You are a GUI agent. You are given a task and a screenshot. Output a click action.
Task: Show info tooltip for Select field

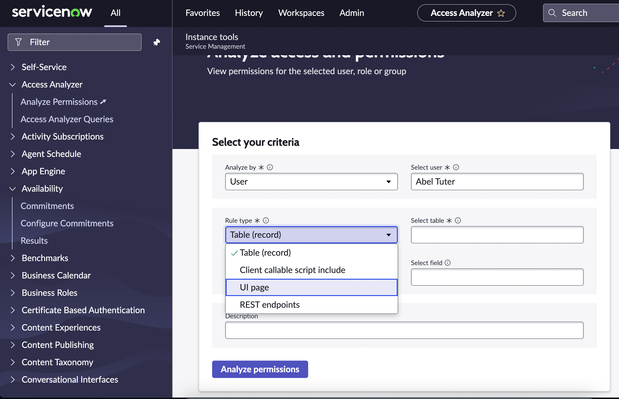pyautogui.click(x=448, y=263)
